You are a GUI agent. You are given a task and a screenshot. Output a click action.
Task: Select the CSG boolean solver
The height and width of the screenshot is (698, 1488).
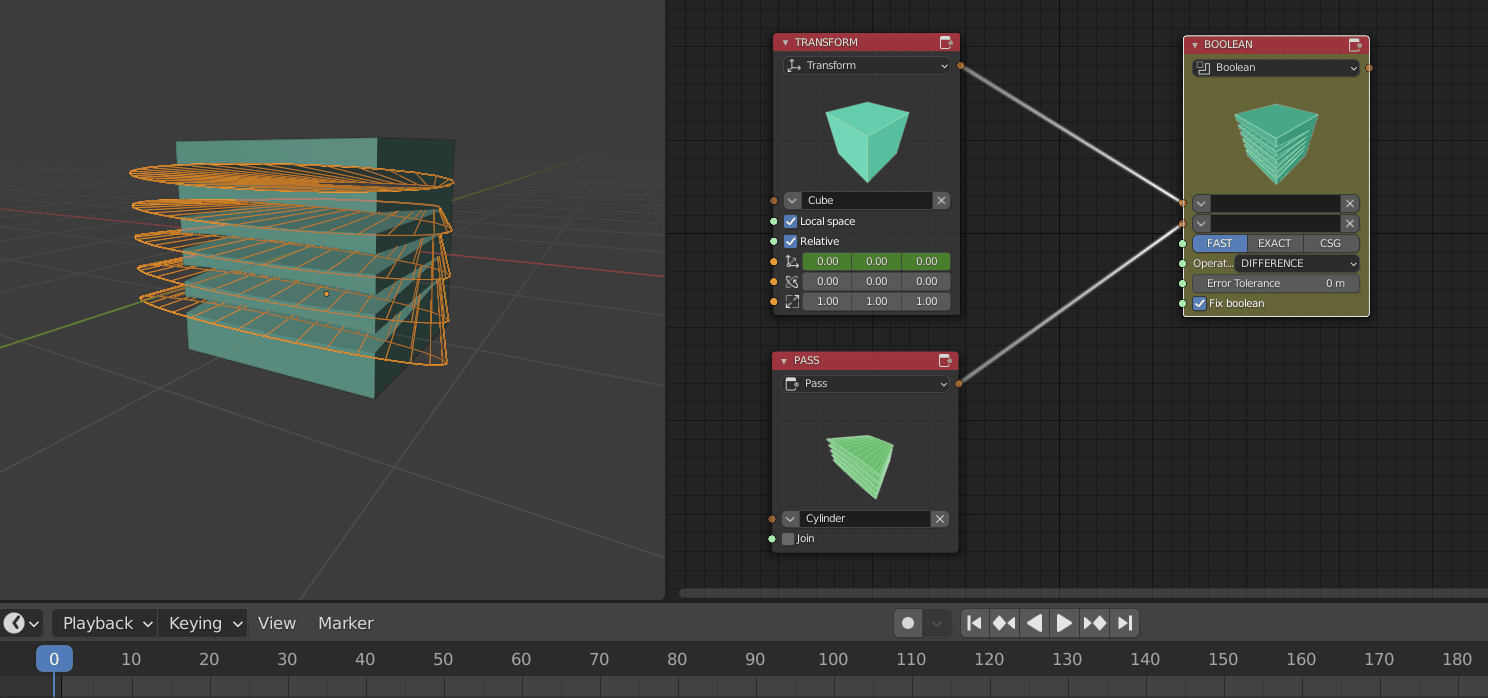1331,243
